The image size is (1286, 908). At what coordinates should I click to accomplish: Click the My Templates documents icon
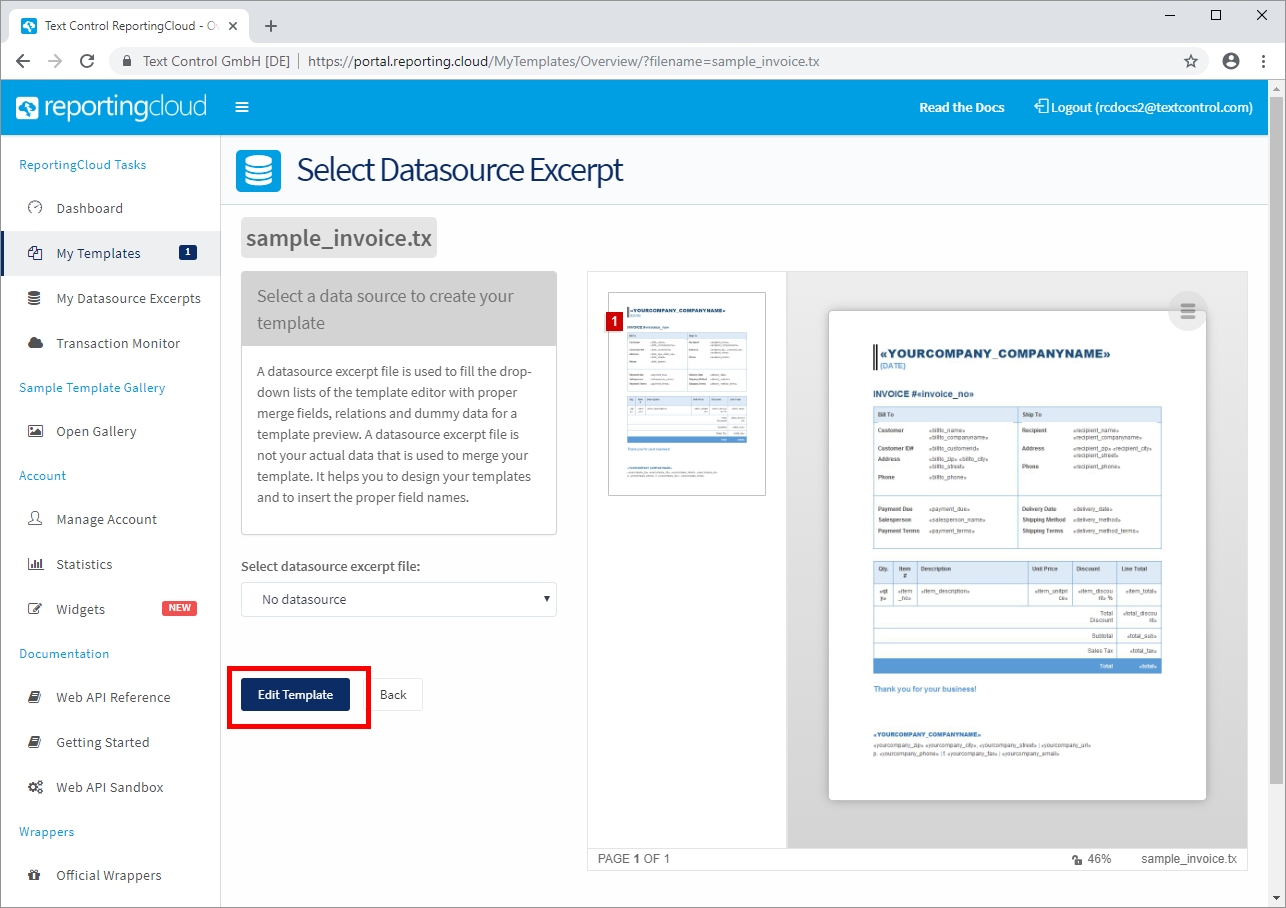coord(35,253)
